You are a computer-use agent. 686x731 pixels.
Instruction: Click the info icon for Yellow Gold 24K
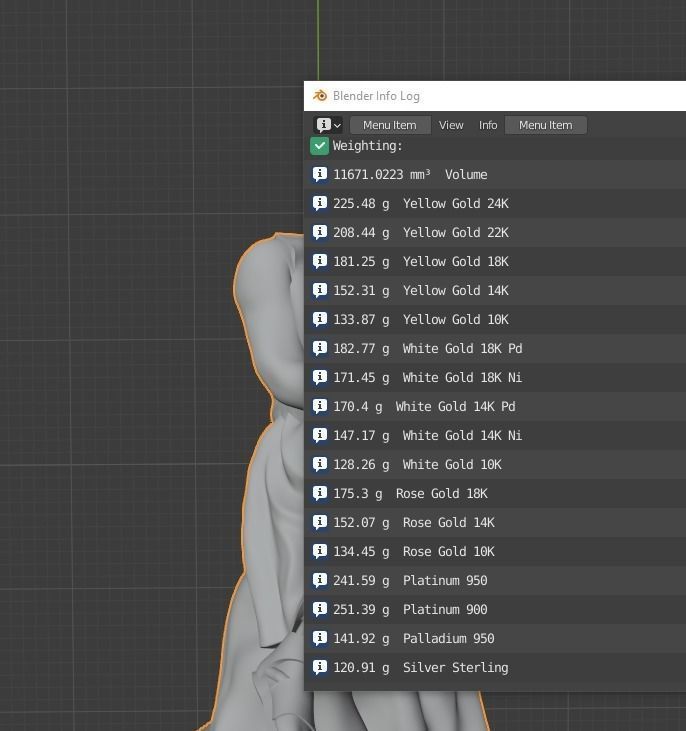click(x=319, y=203)
